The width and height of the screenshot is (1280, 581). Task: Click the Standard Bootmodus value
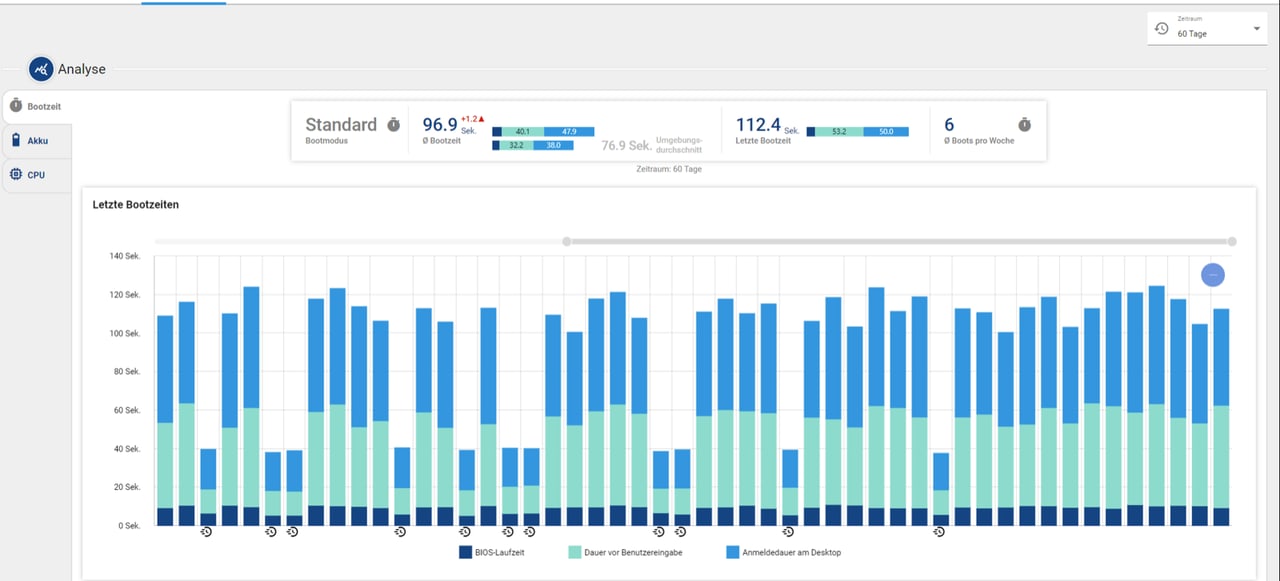pyautogui.click(x=341, y=125)
